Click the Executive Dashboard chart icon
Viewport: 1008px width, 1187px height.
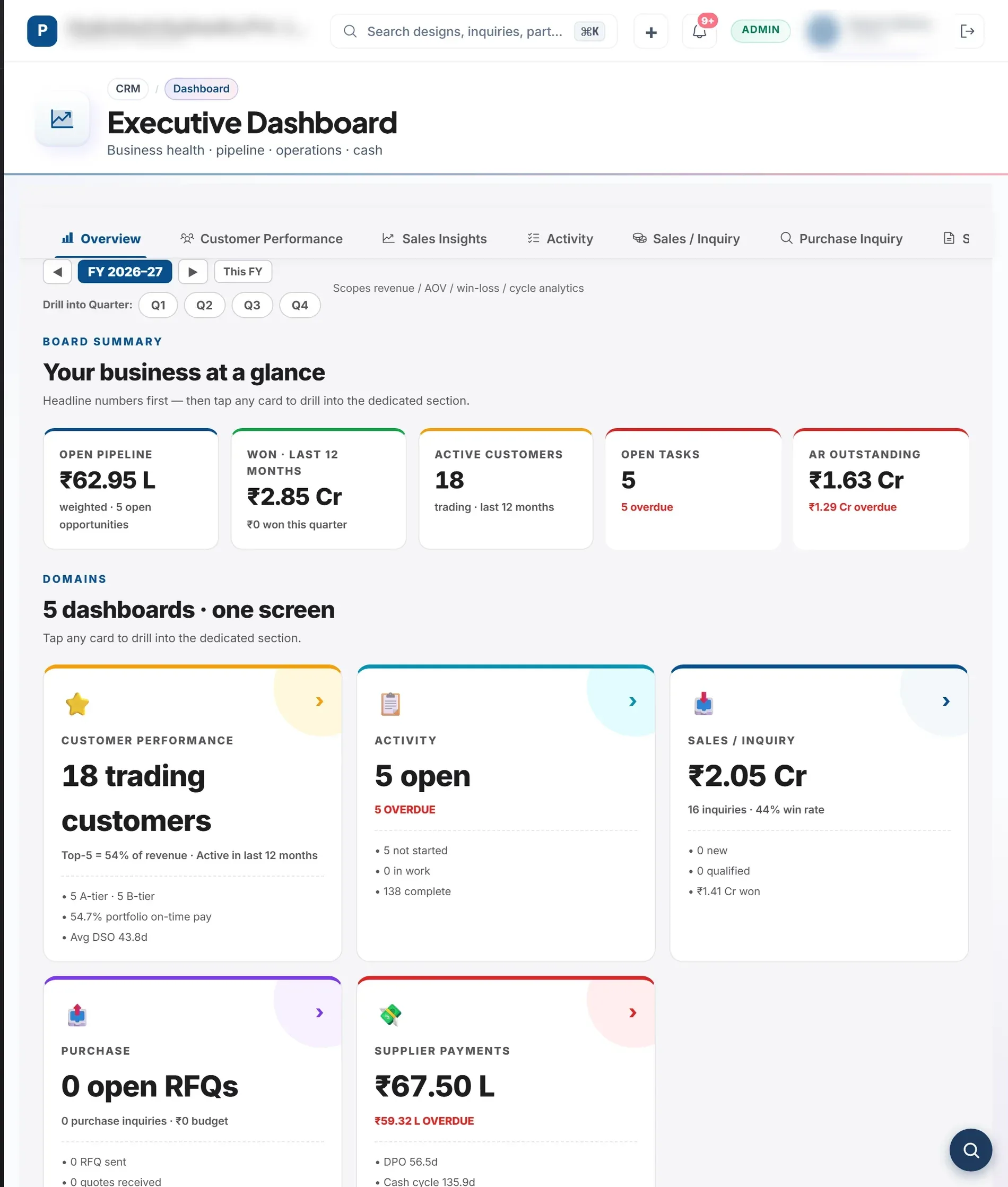[x=62, y=119]
